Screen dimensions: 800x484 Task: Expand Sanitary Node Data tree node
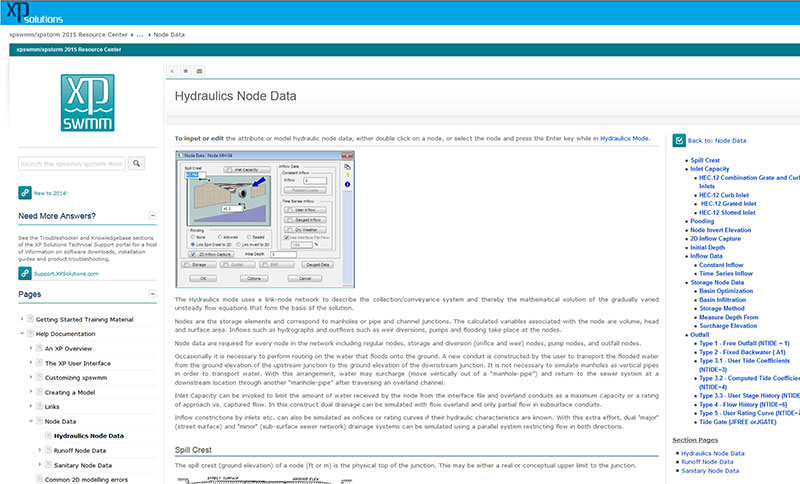pos(40,465)
